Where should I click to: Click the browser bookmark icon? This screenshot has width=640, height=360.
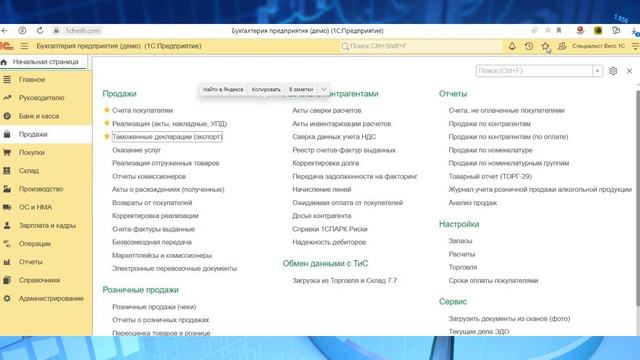[559, 31]
